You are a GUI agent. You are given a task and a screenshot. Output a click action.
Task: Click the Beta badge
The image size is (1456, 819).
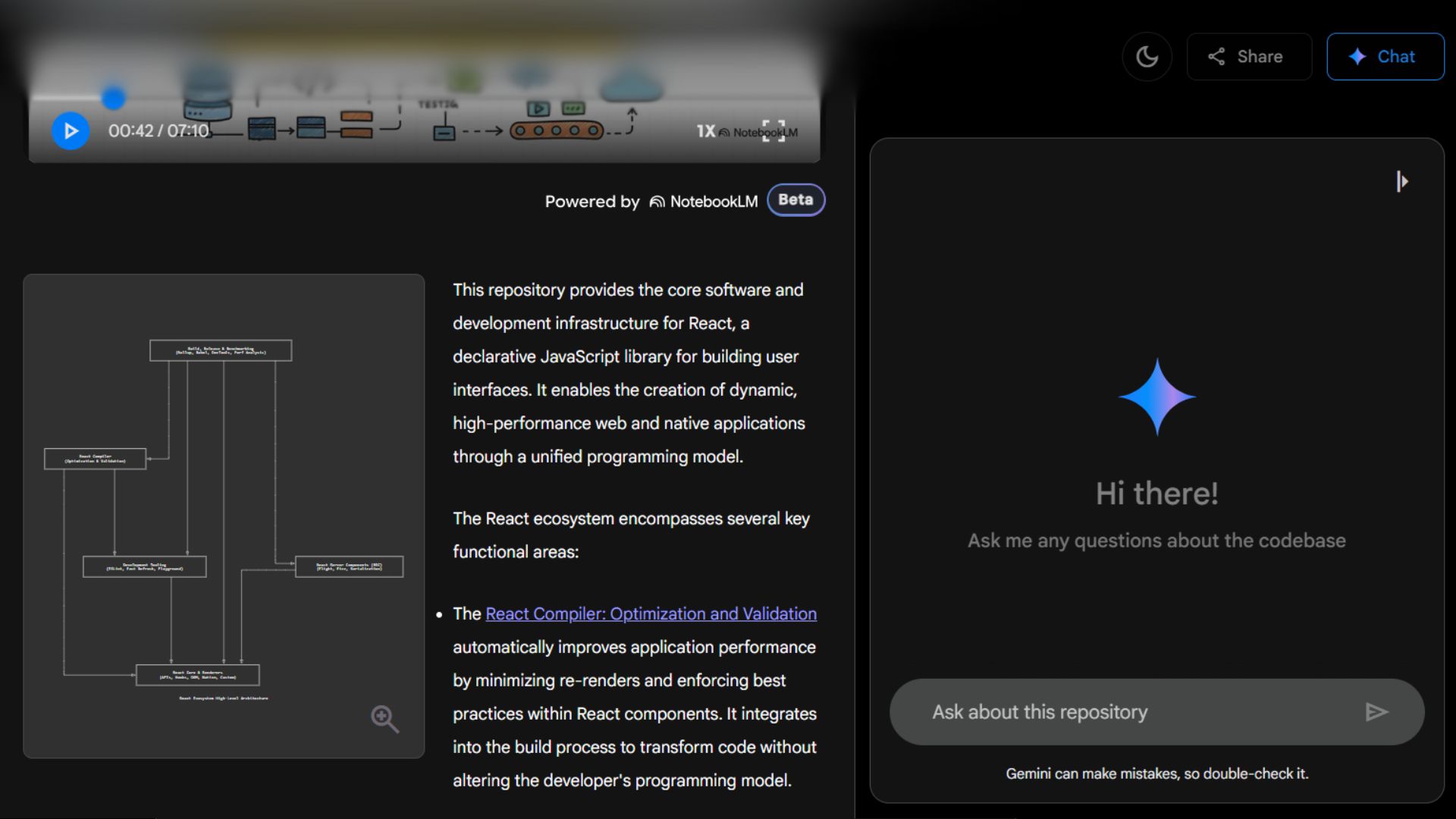click(x=795, y=200)
